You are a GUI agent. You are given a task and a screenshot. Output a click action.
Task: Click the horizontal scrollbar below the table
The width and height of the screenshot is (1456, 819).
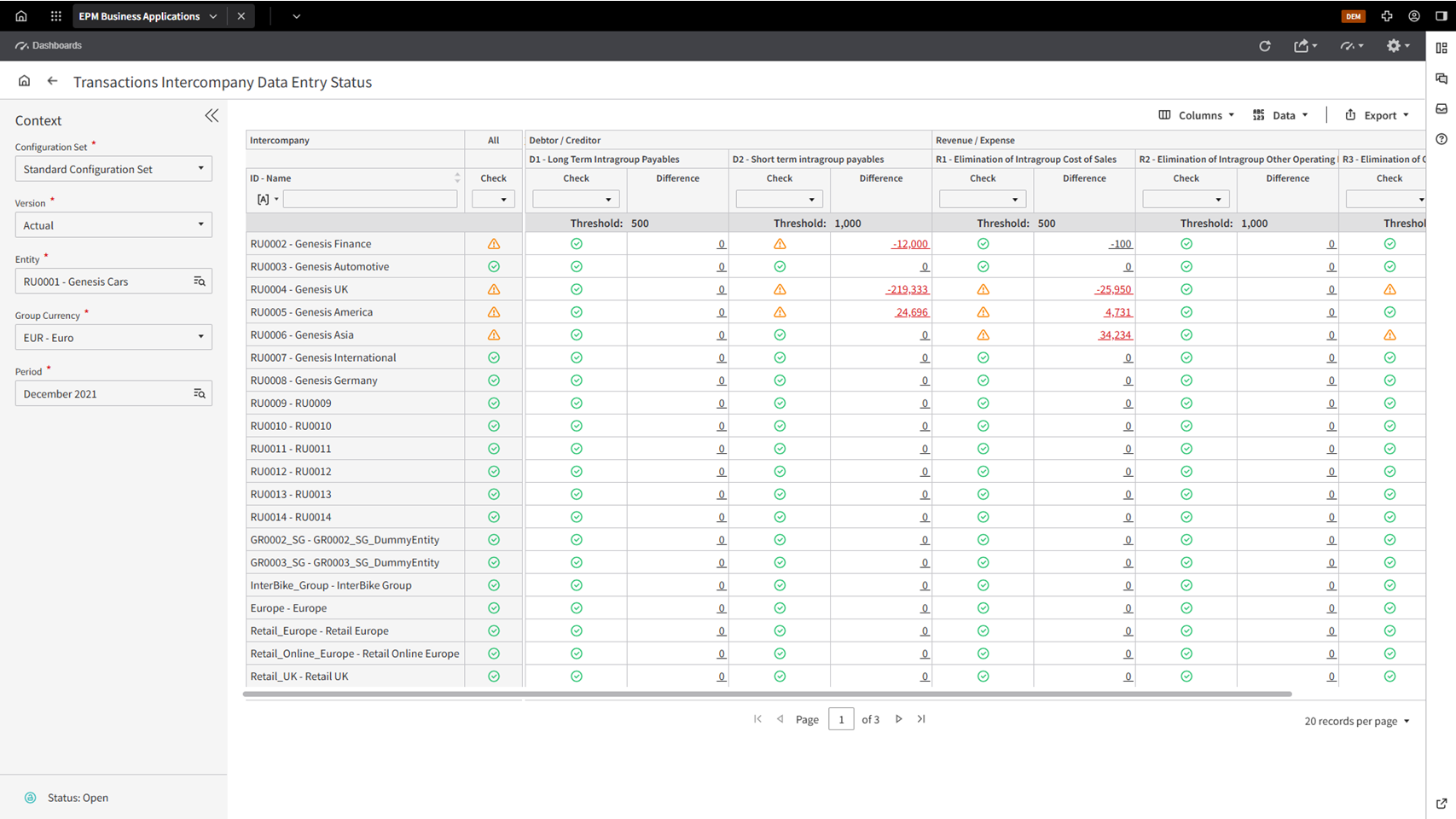(x=768, y=694)
